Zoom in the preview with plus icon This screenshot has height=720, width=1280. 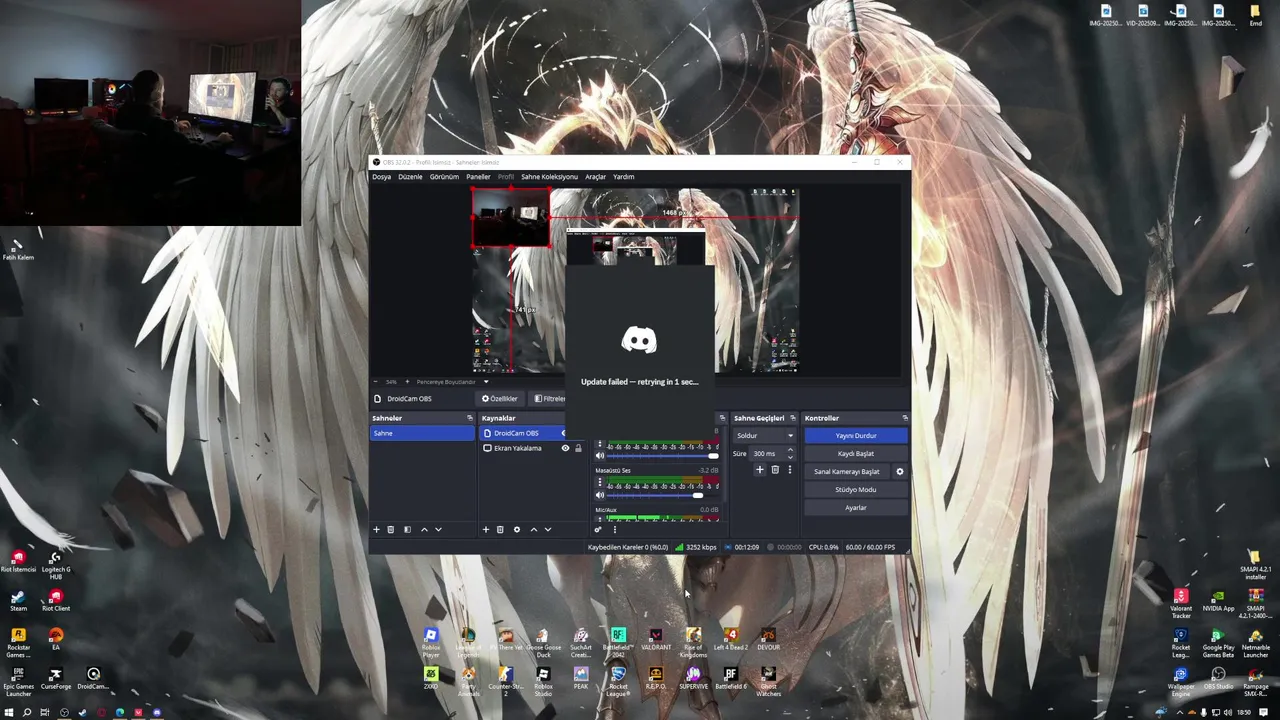tap(407, 381)
